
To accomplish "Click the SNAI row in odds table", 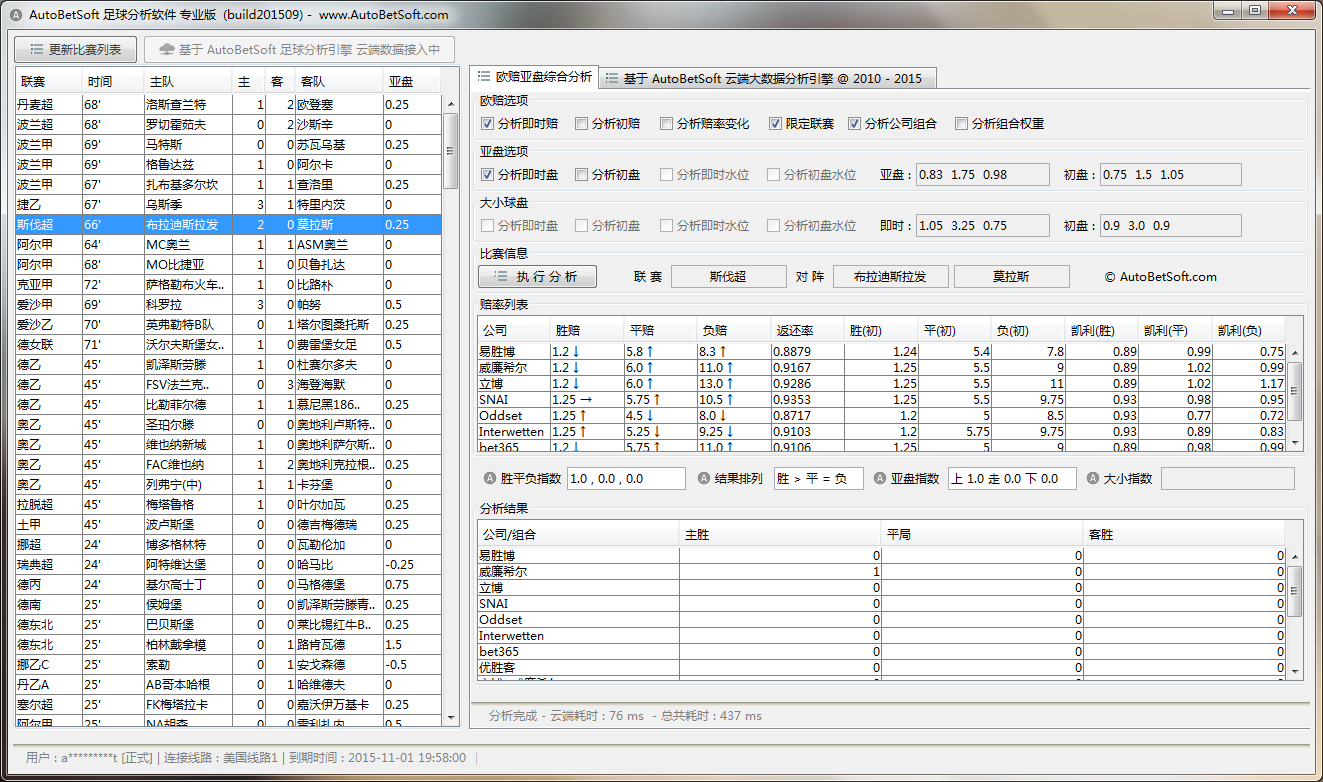I will (882, 399).
